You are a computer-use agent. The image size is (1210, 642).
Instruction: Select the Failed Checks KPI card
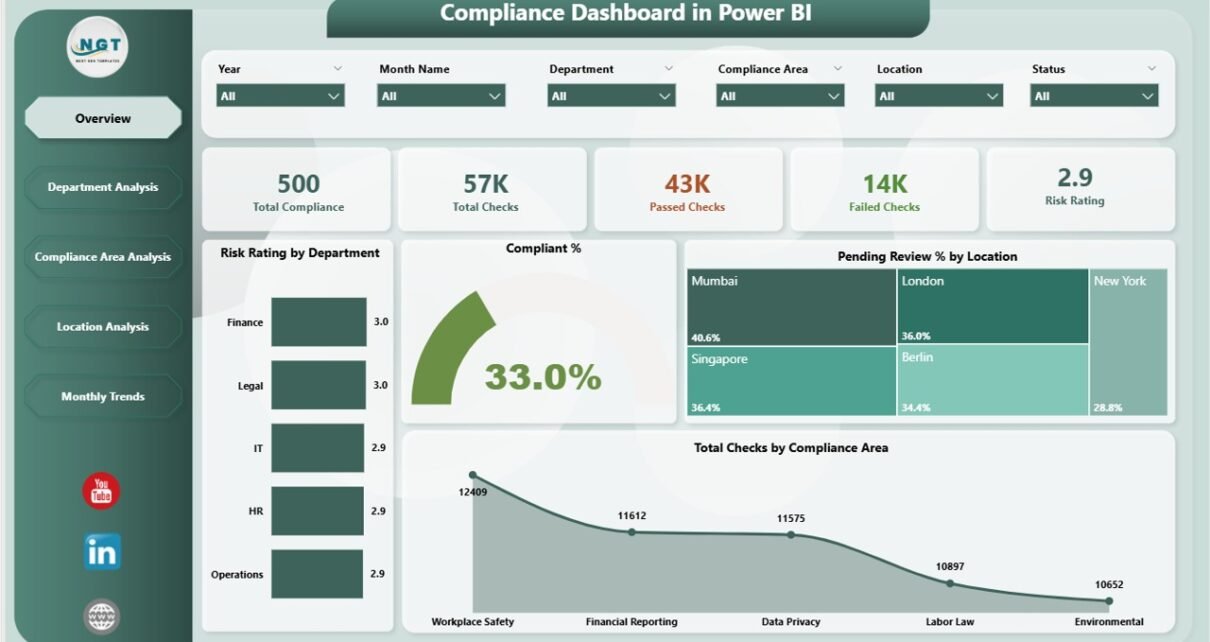point(884,190)
